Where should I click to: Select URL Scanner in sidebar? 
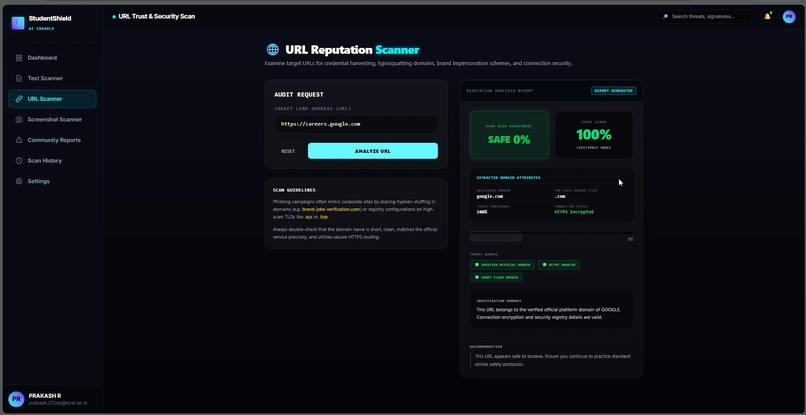52,99
